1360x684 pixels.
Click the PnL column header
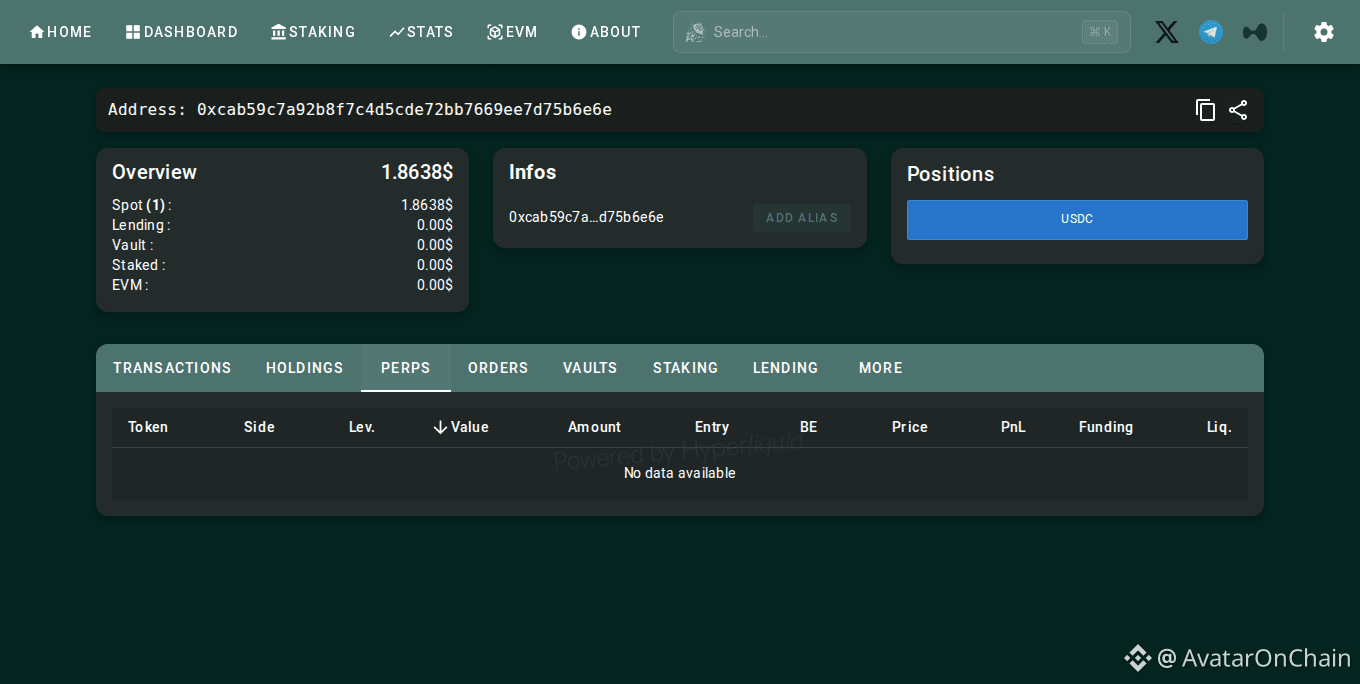[x=1013, y=427]
